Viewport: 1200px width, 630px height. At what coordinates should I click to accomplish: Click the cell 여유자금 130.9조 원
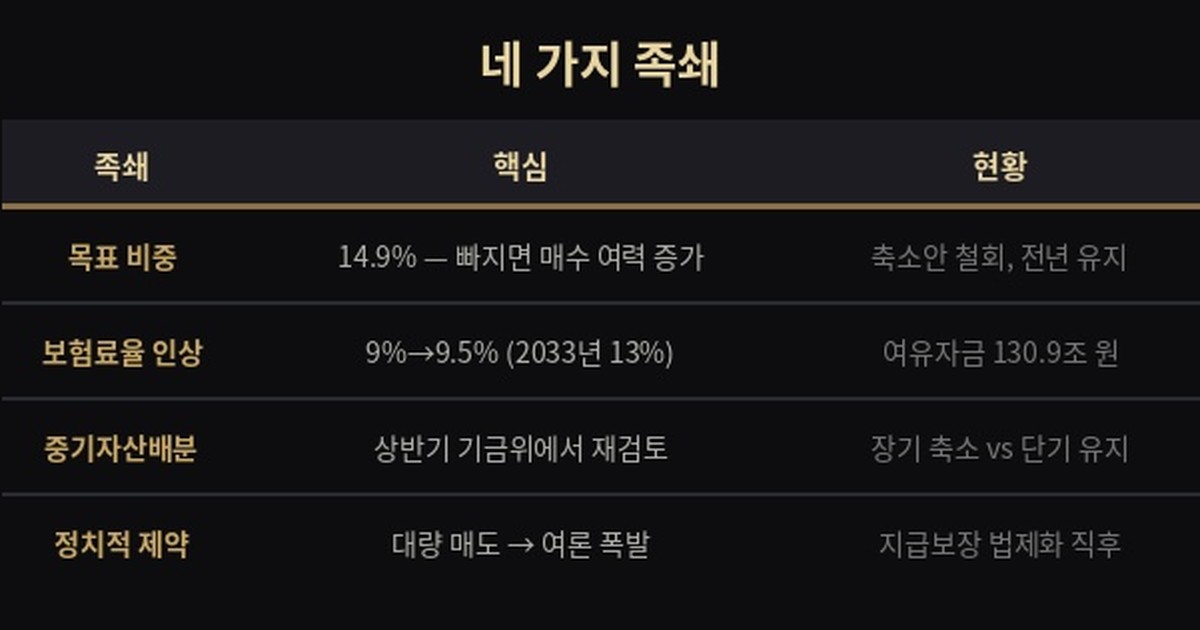coord(999,353)
